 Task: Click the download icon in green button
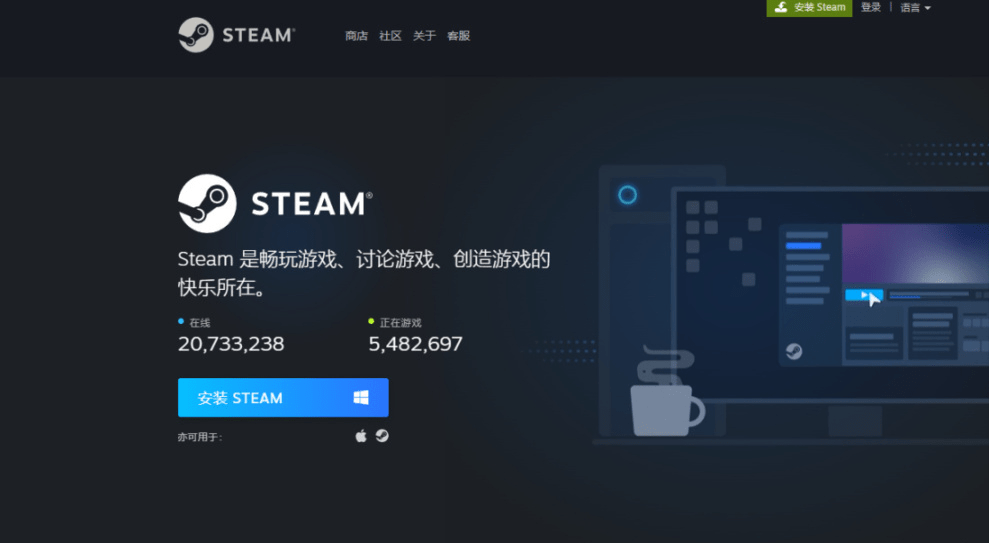click(781, 7)
